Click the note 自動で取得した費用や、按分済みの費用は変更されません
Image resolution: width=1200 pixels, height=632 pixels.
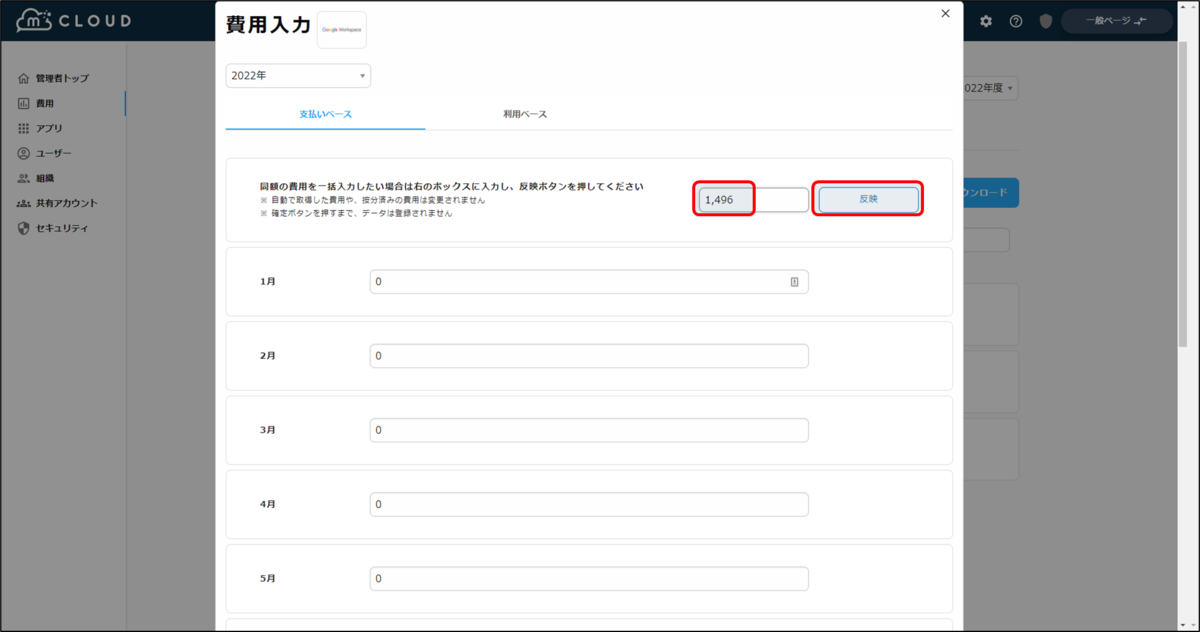coord(373,200)
